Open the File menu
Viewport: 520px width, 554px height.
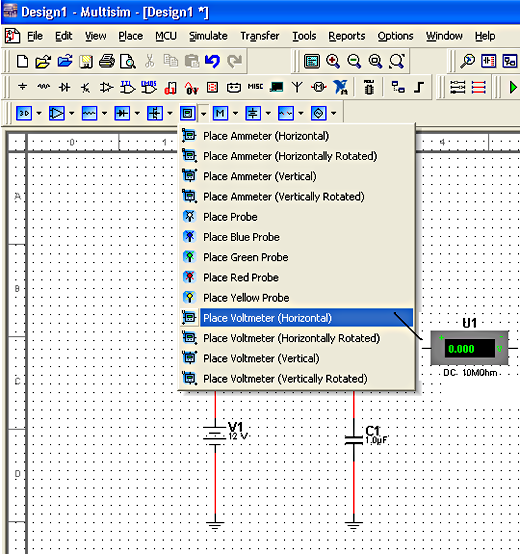[x=35, y=36]
